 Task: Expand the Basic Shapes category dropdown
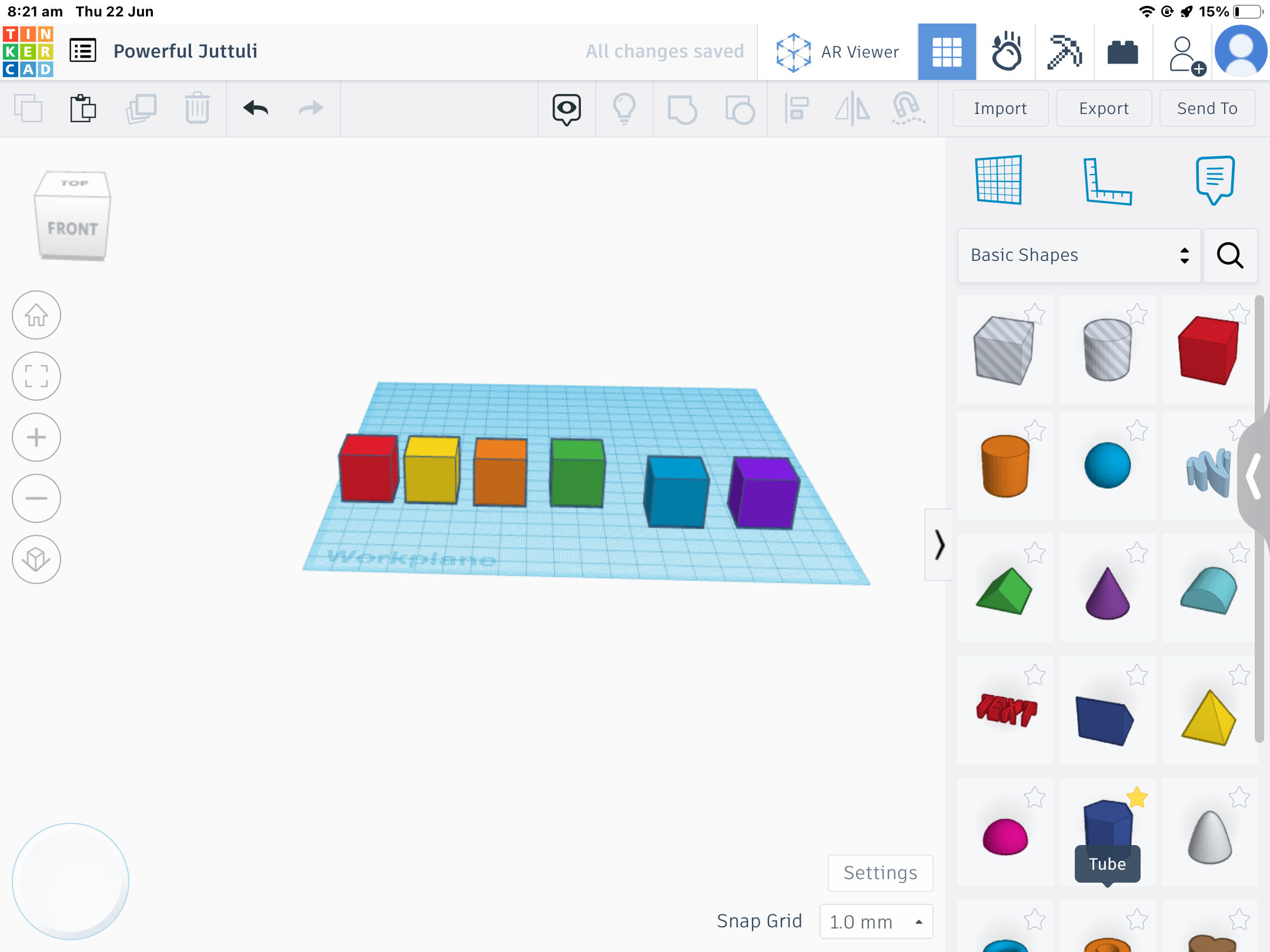pos(1079,256)
